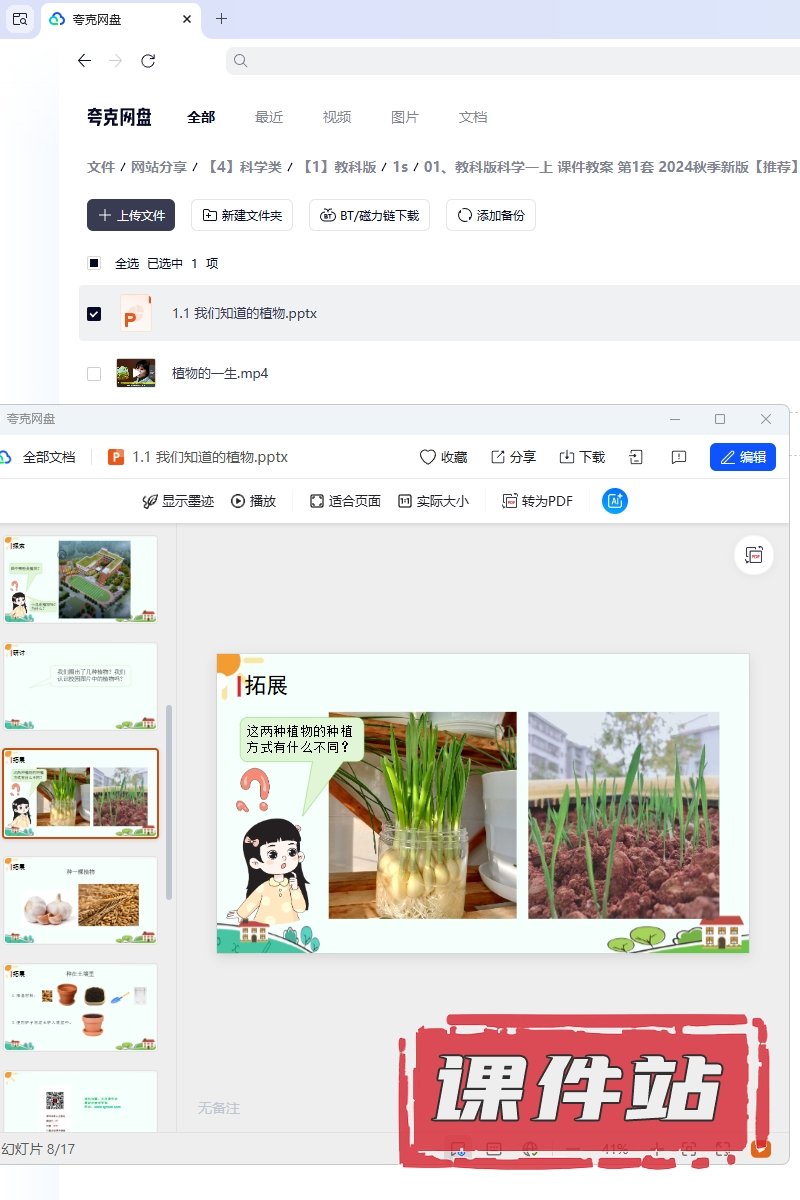Click the blue 编辑 edit button
This screenshot has height=1200, width=800.
click(x=742, y=457)
